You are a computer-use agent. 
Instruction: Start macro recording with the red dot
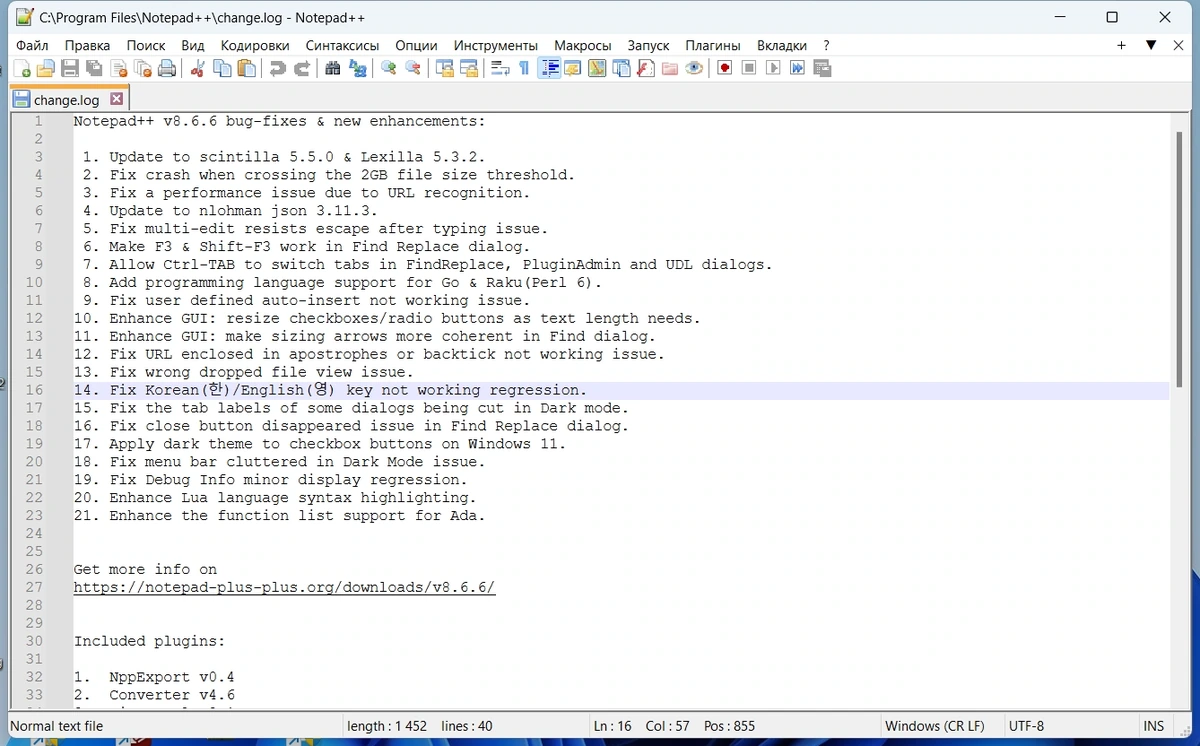pyautogui.click(x=725, y=68)
